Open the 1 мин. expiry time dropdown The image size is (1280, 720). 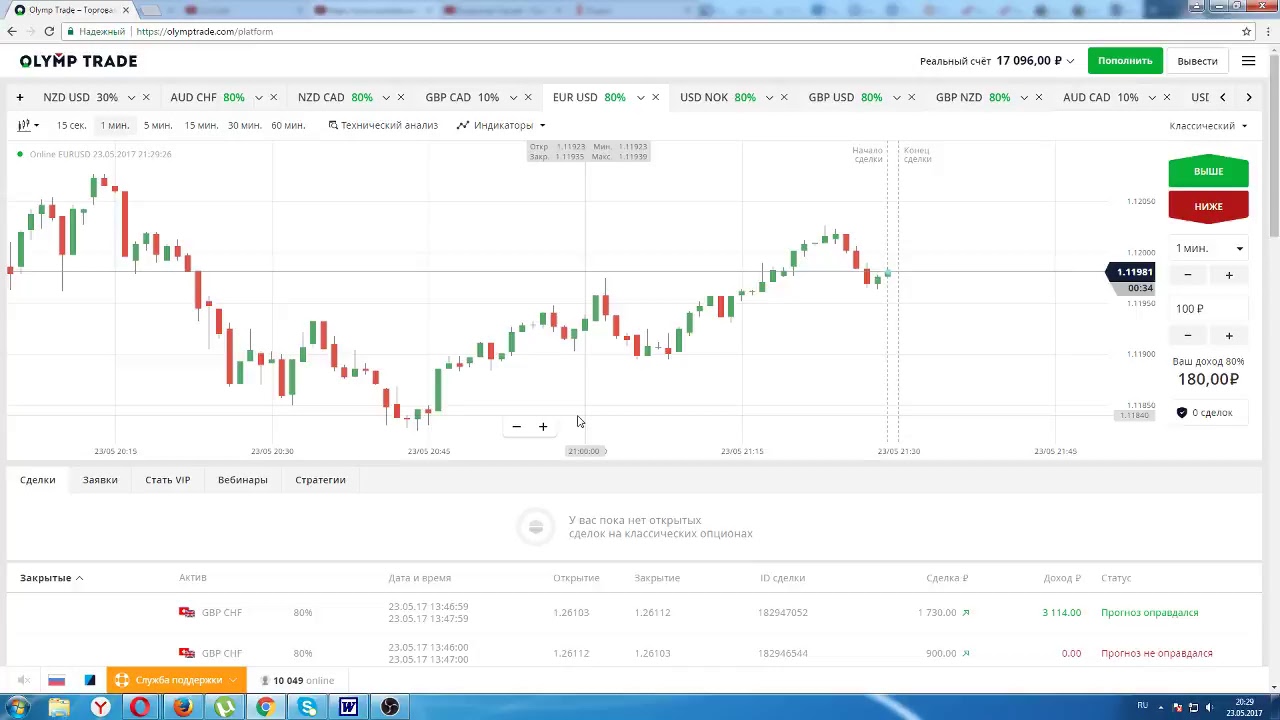(1209, 248)
